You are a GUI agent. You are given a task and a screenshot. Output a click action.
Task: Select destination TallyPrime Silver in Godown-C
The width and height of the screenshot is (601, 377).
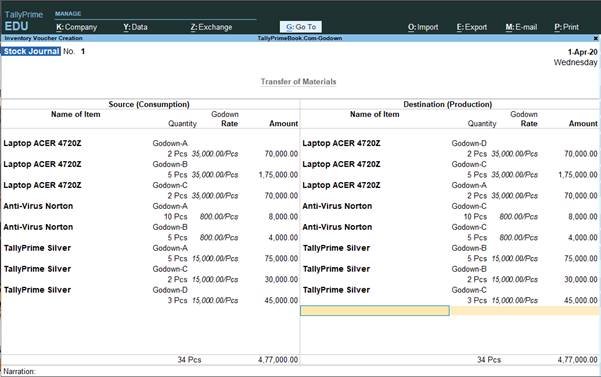pyautogui.click(x=336, y=290)
